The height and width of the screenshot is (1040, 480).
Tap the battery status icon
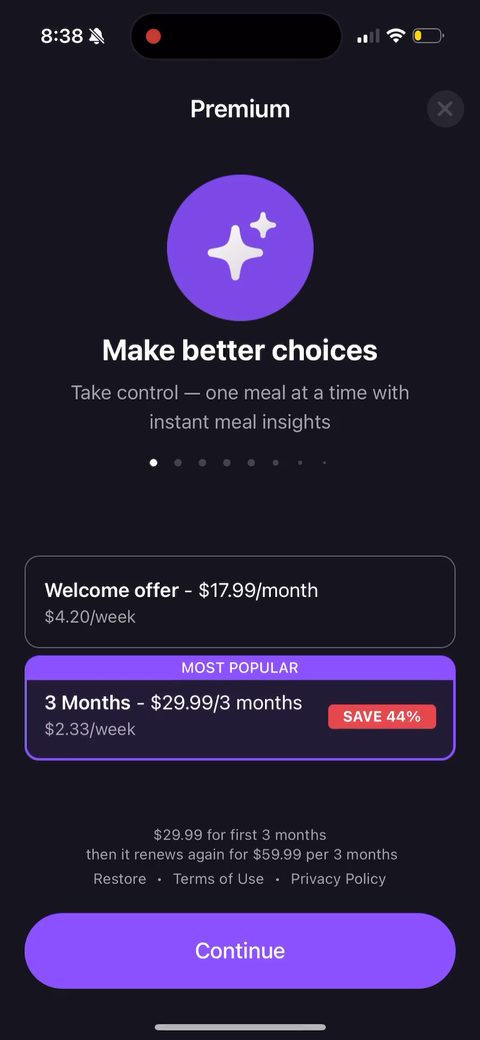428,35
